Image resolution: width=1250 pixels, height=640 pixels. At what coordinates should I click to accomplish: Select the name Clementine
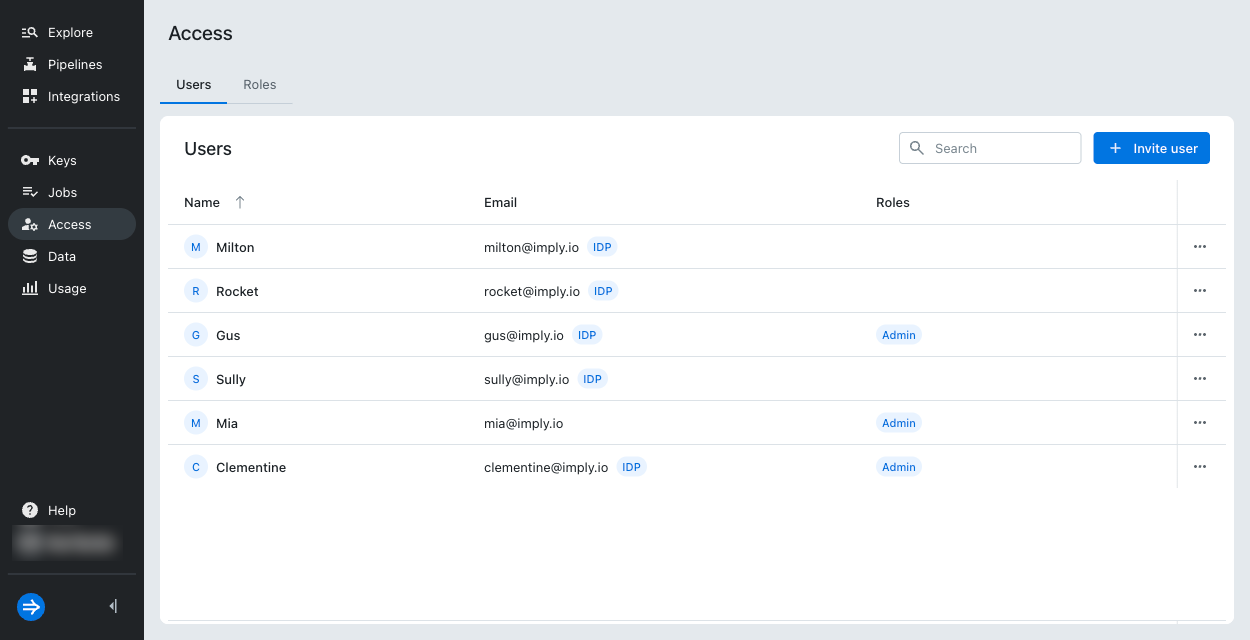[x=251, y=467]
